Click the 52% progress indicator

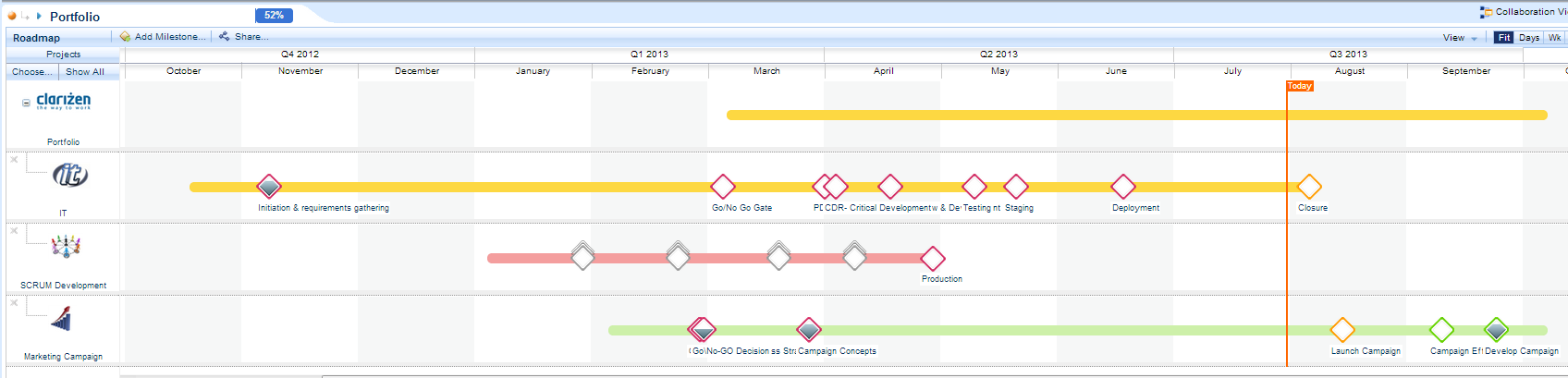pyautogui.click(x=274, y=16)
